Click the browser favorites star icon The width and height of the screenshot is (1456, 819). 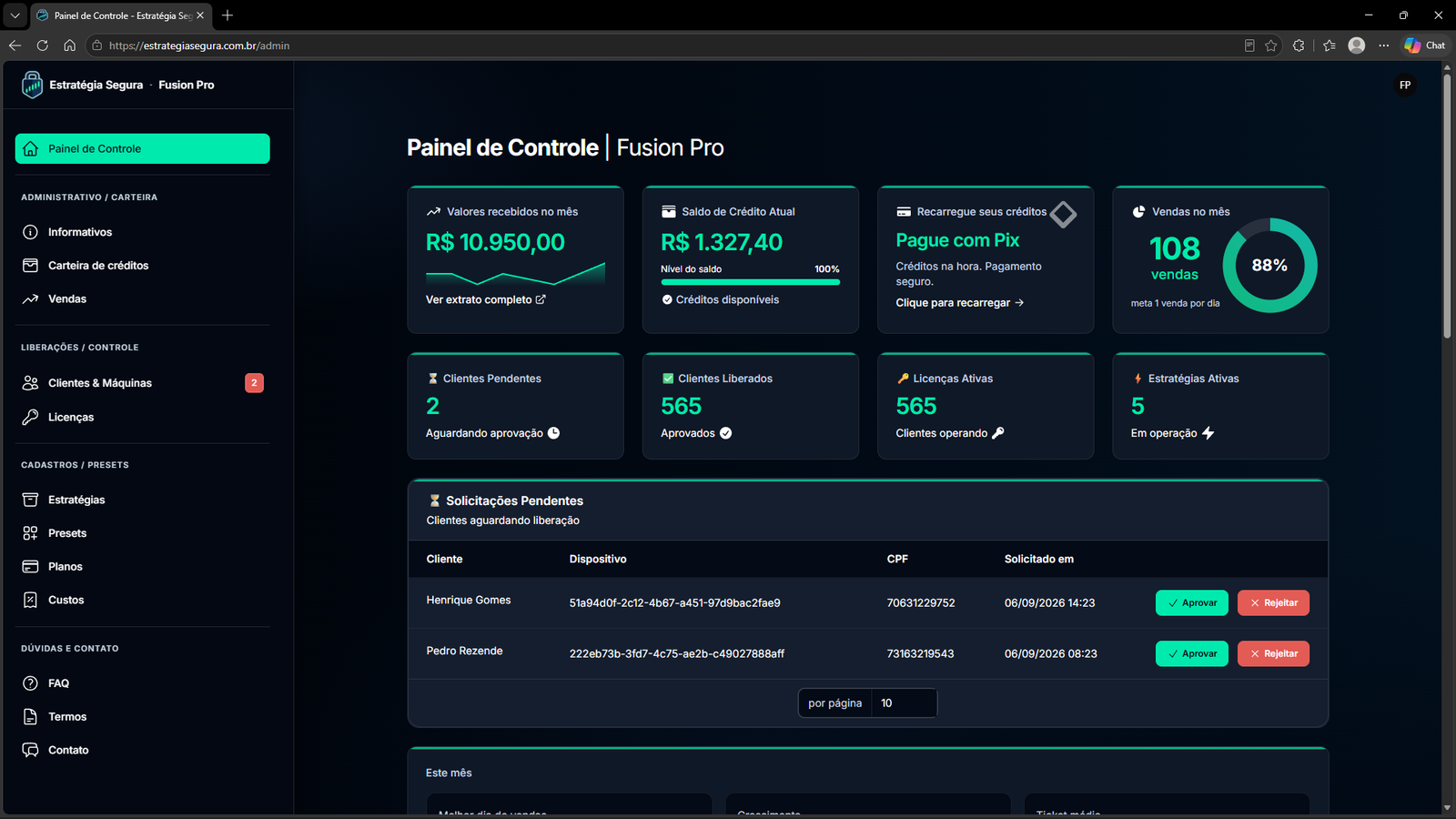[x=1271, y=45]
